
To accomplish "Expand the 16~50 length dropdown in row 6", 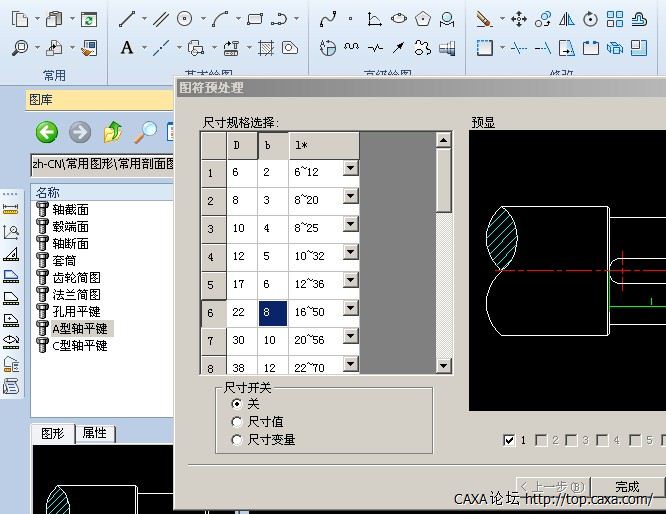I will tap(350, 313).
